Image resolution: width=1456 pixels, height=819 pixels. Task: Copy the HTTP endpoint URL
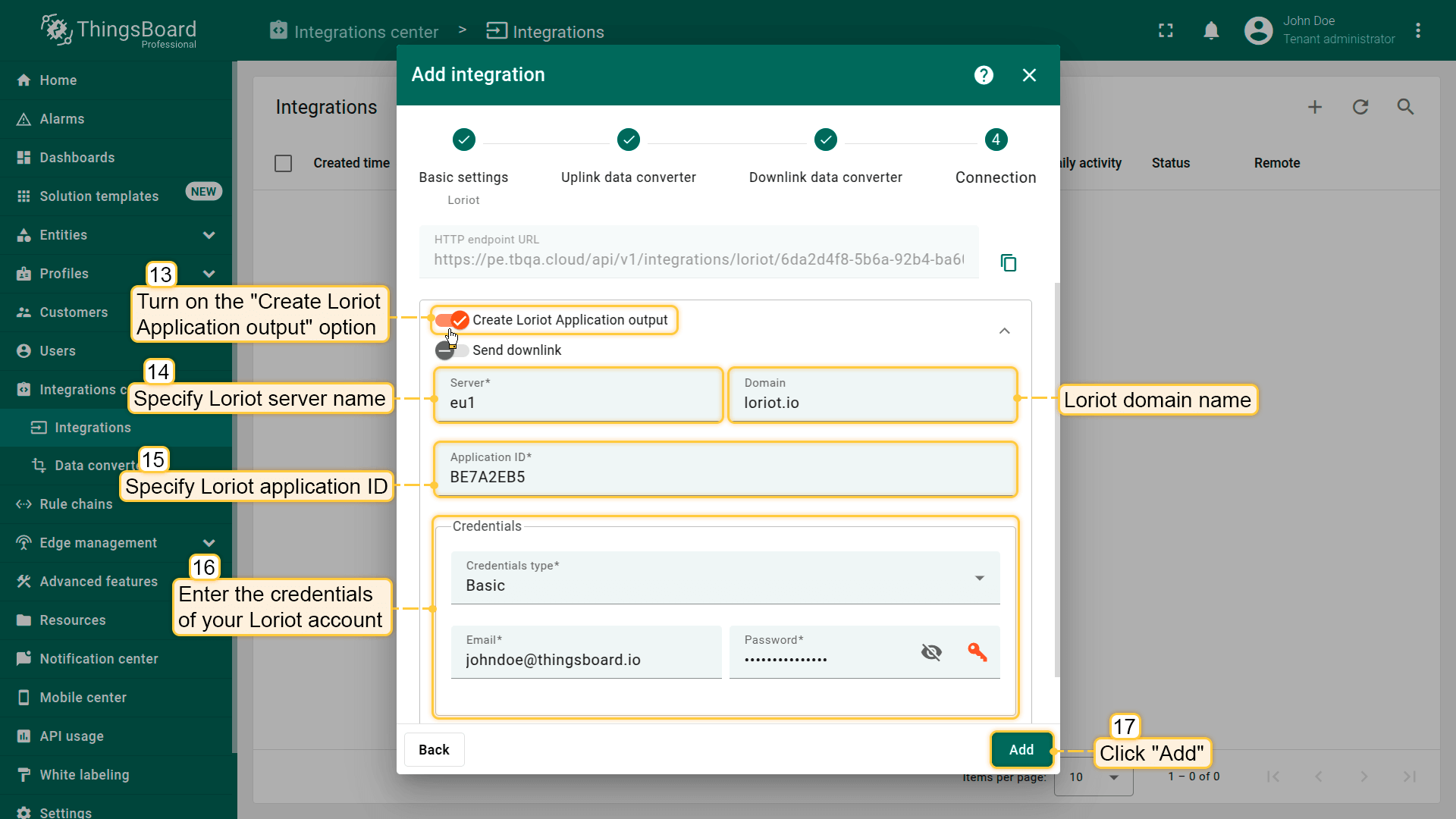coord(1008,262)
